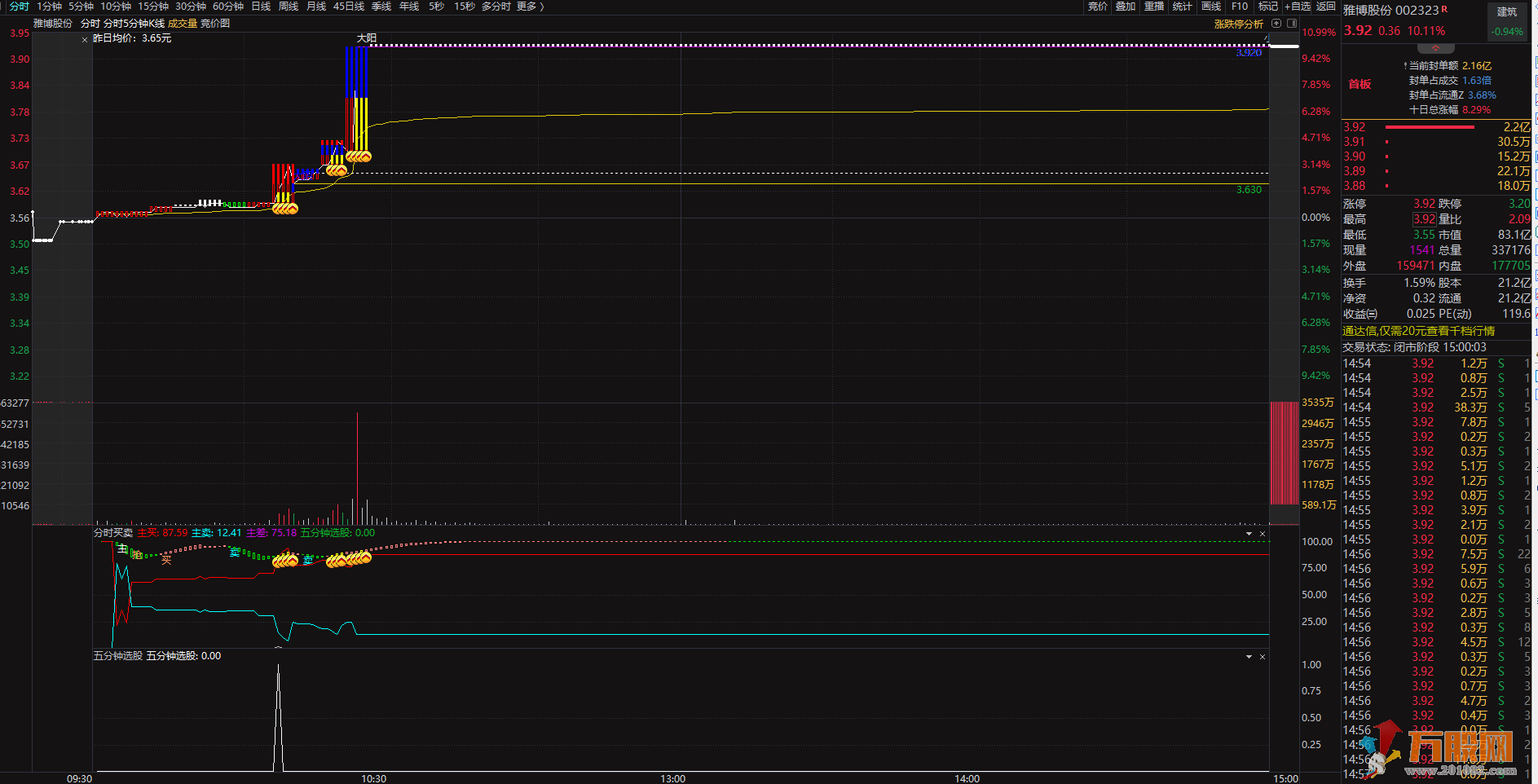The height and width of the screenshot is (784, 1538).
Task: Select the 45日线 period
Action: [349, 7]
